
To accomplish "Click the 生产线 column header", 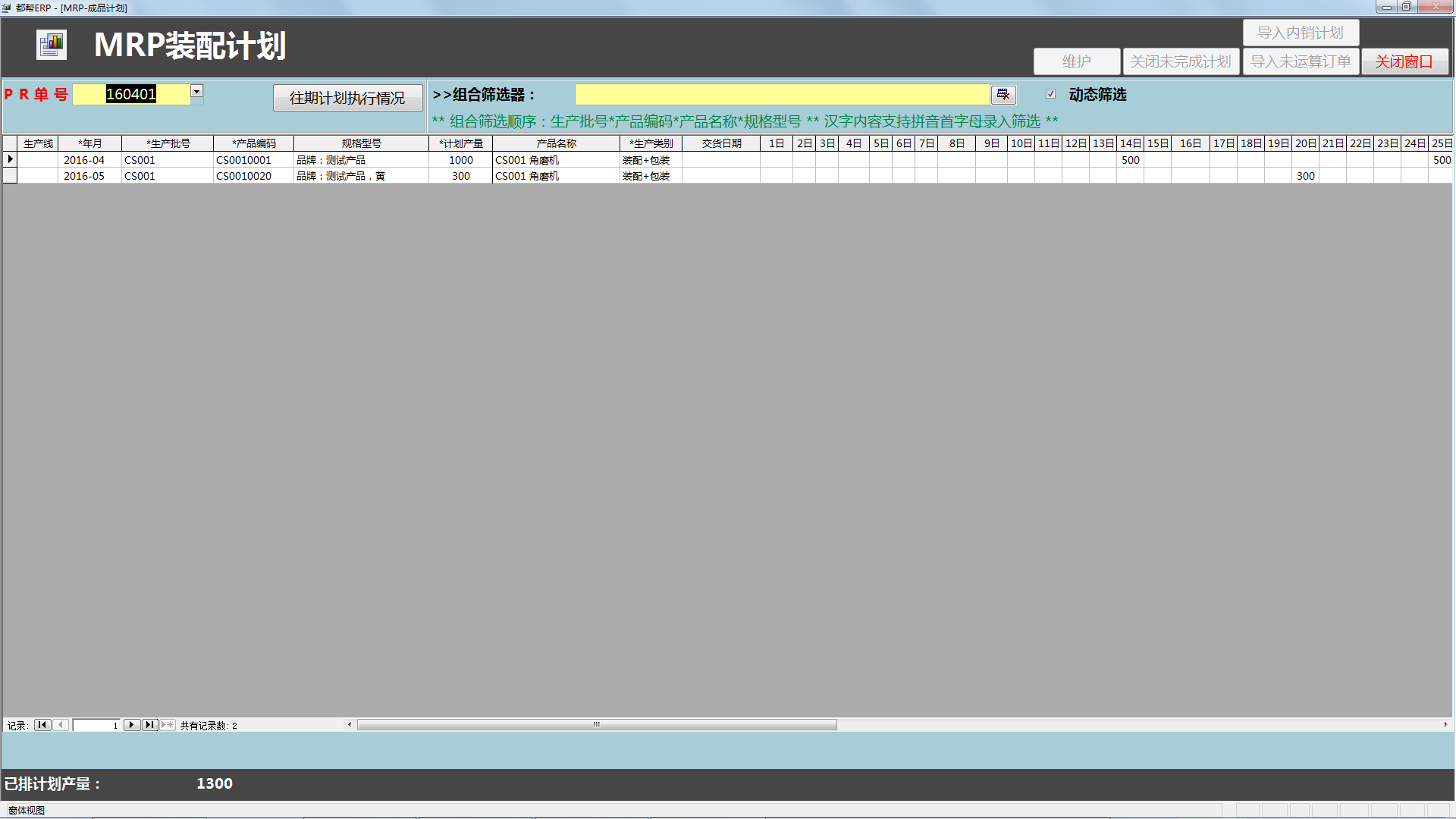I will pyautogui.click(x=38, y=143).
